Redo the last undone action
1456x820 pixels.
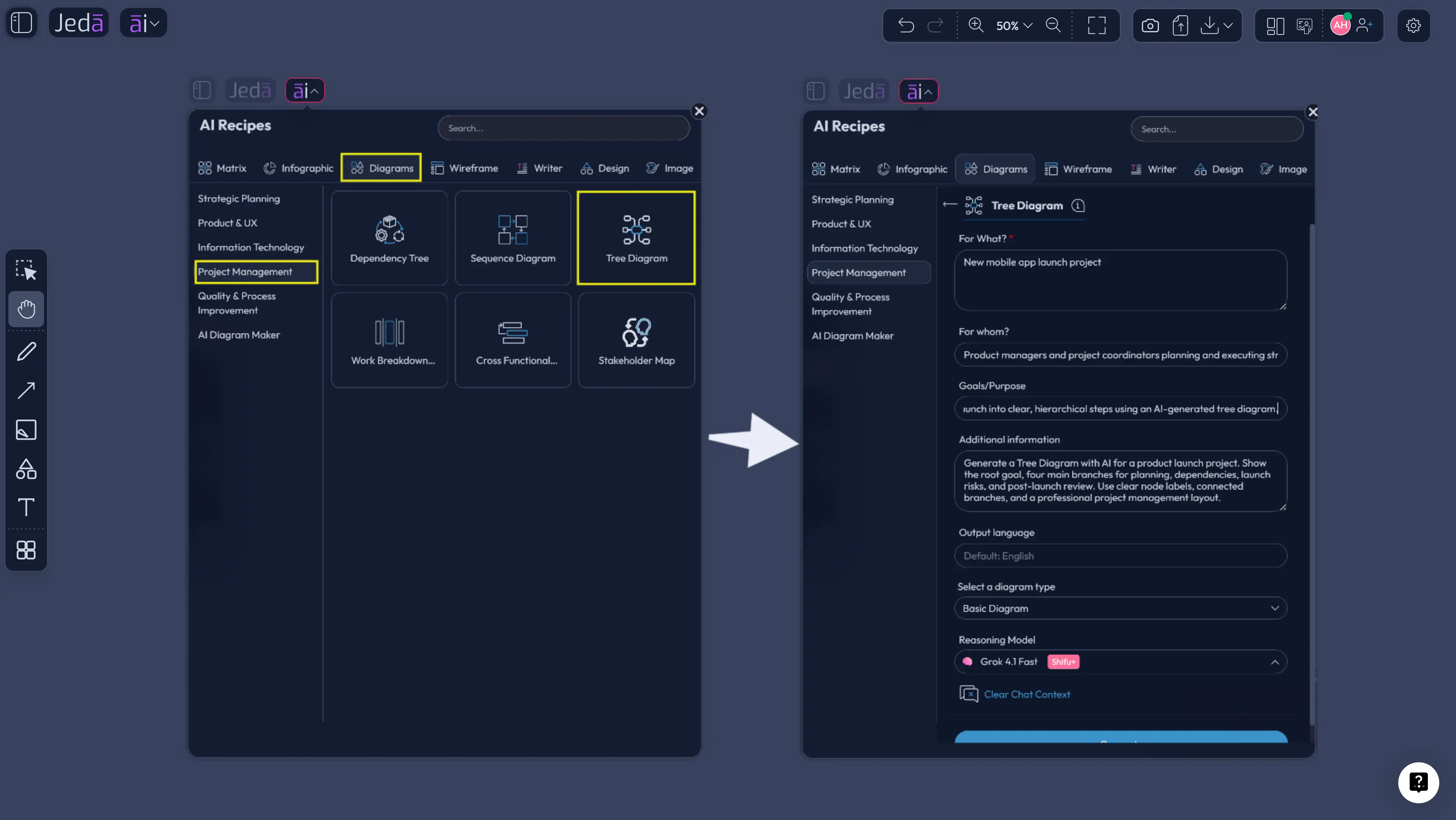pos(936,25)
